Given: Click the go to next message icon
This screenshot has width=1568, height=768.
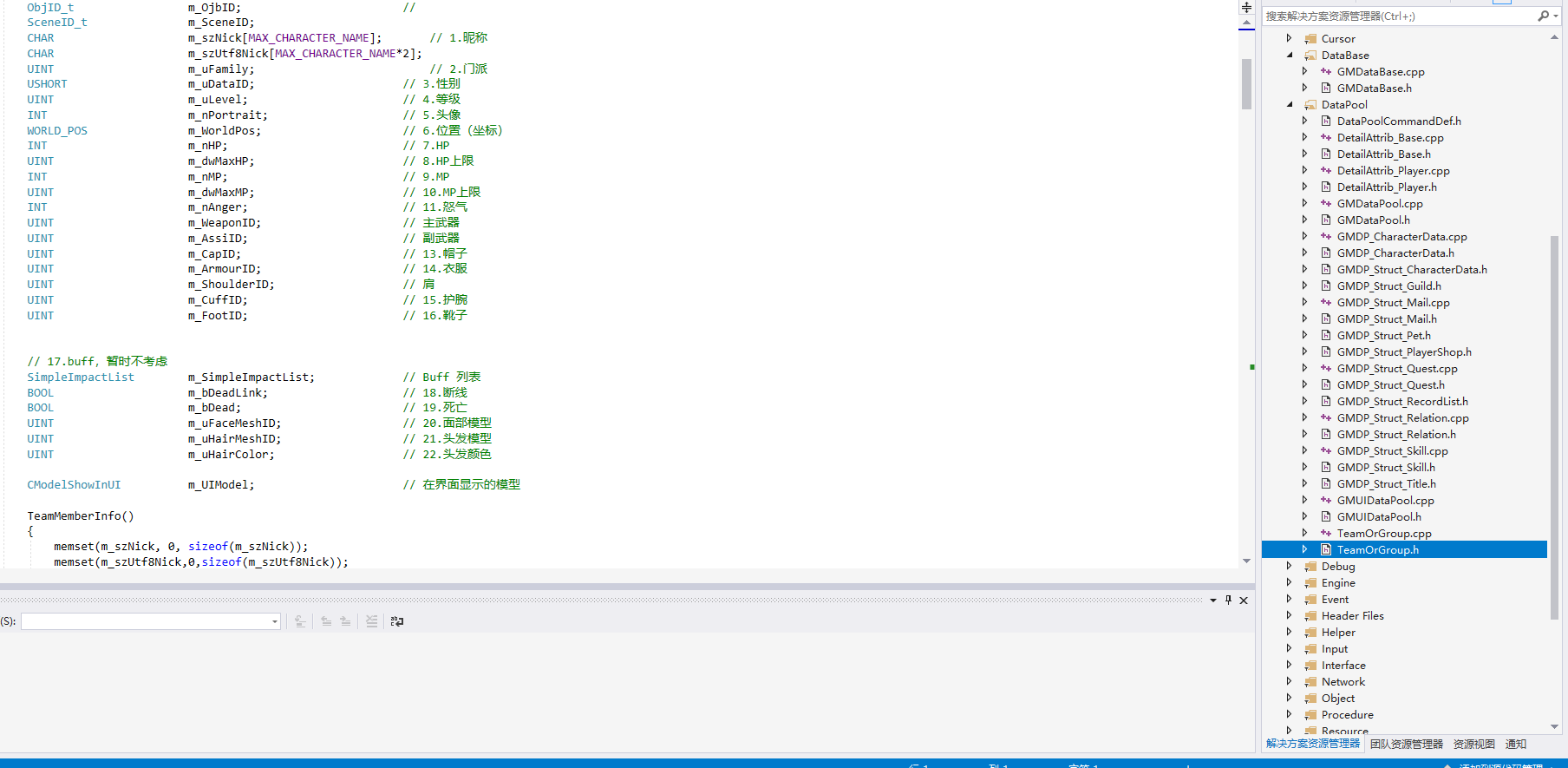Looking at the screenshot, I should click(345, 621).
